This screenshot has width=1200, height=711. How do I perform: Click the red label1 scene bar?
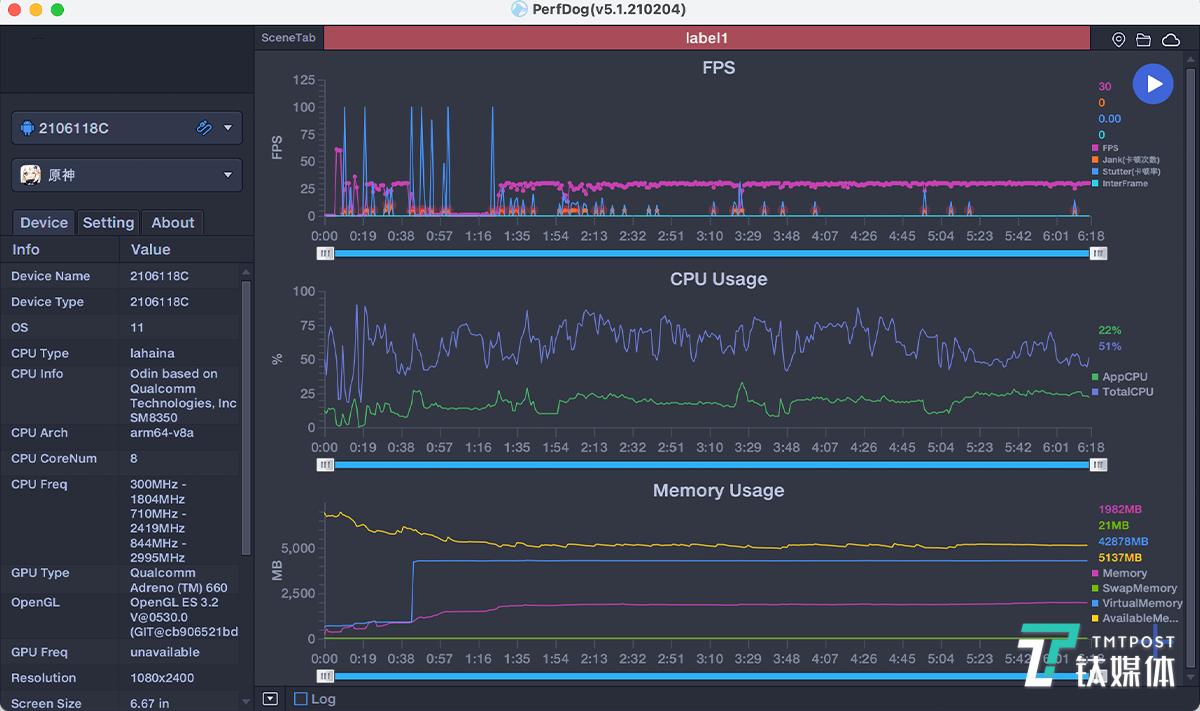(x=706, y=38)
